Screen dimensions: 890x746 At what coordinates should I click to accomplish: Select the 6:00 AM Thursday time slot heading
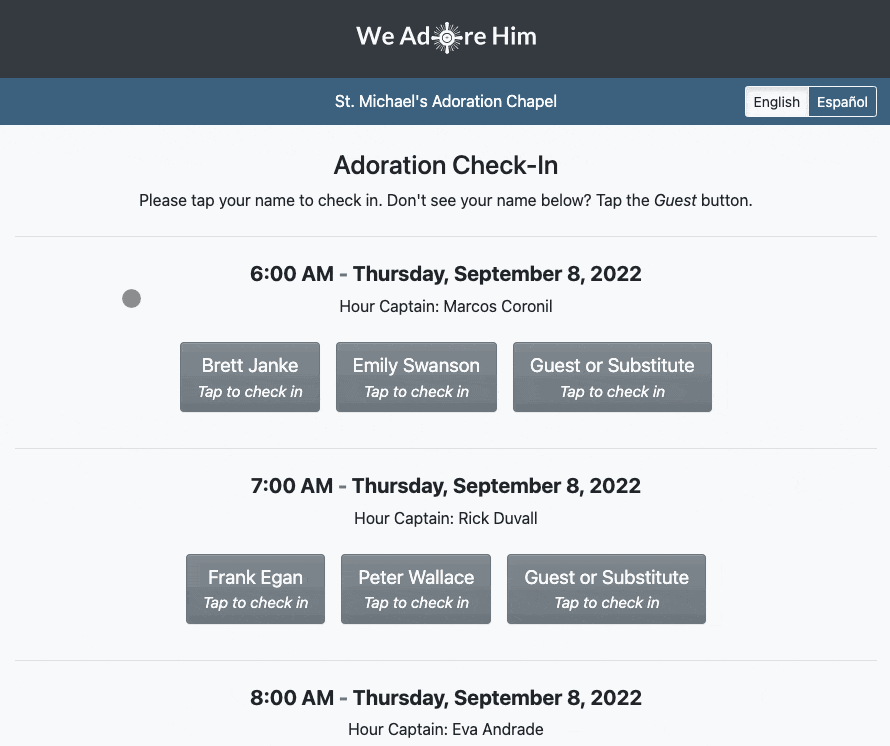click(x=445, y=274)
